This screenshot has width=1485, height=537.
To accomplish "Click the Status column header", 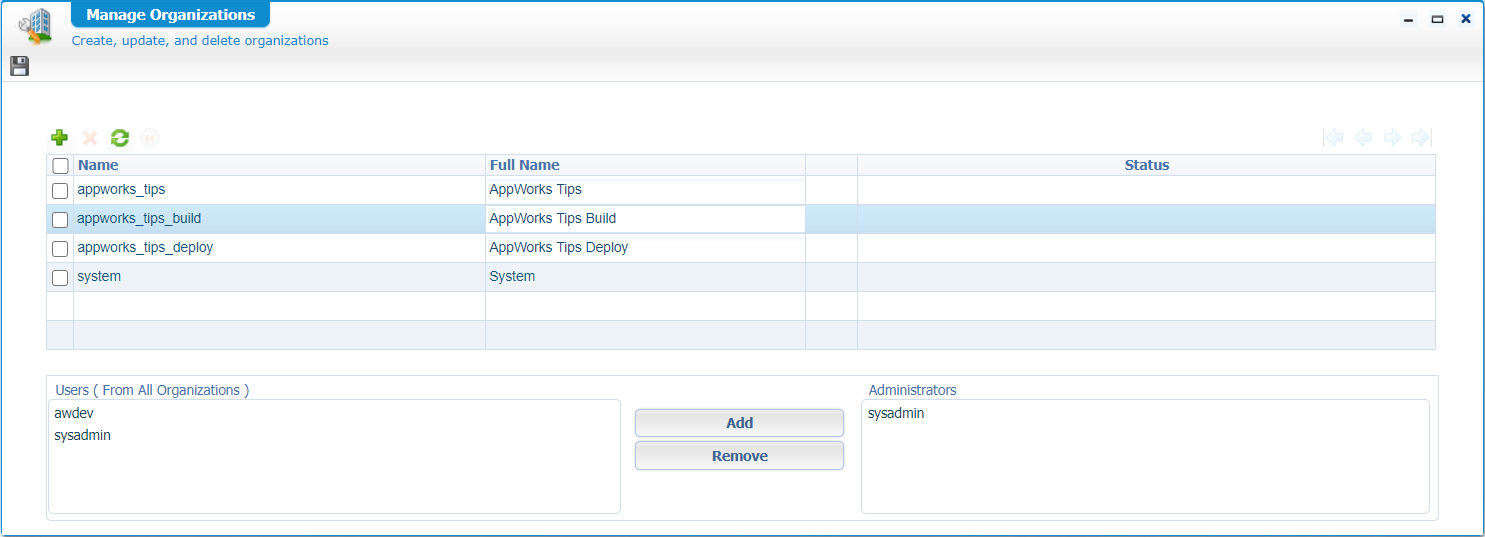I will (1146, 165).
